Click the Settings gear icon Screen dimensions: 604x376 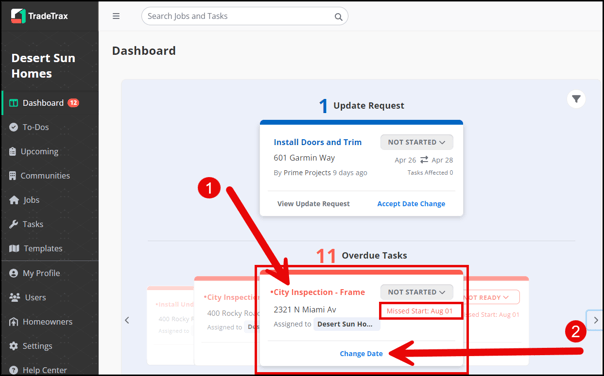click(13, 346)
